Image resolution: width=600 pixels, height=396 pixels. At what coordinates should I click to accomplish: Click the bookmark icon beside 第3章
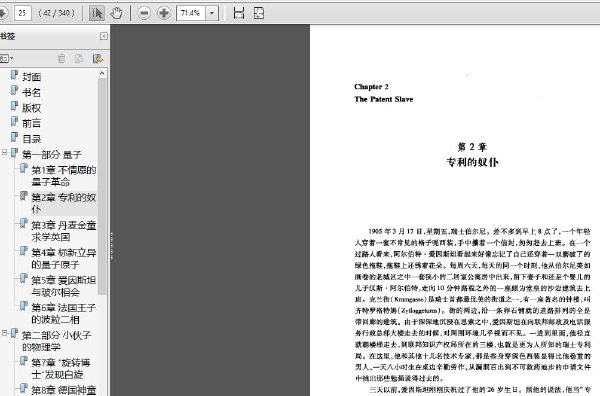[x=24, y=223]
